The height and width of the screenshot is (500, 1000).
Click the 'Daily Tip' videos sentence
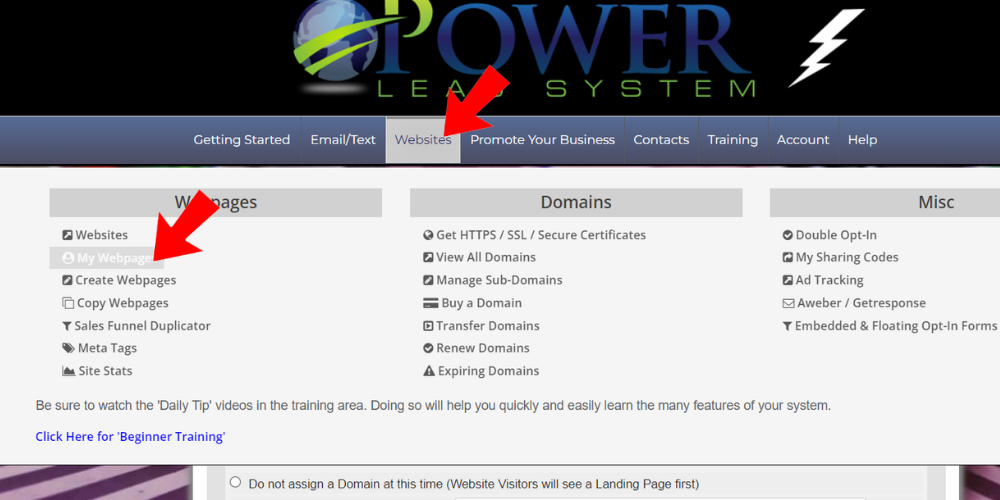click(x=434, y=406)
